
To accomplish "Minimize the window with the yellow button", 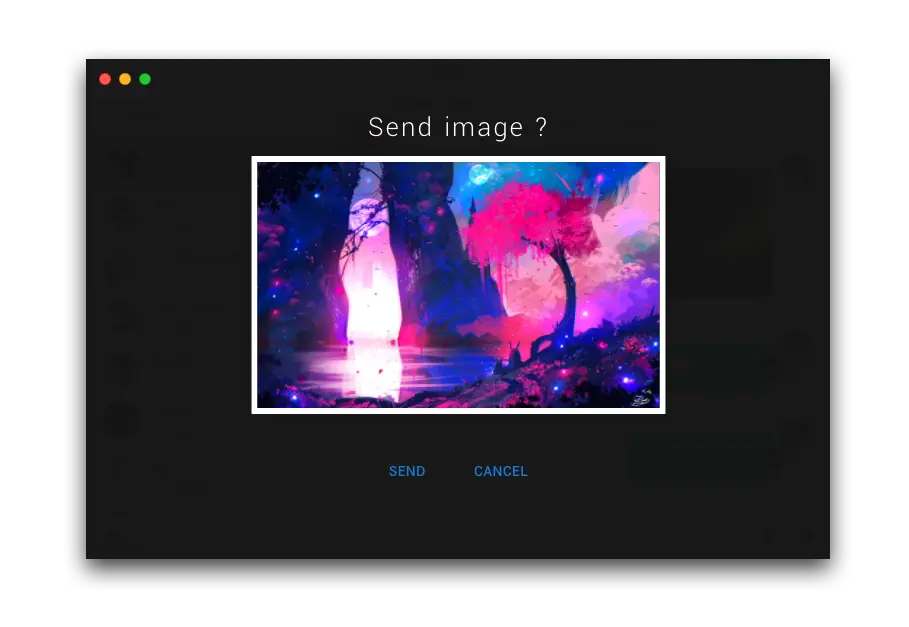I will pyautogui.click(x=125, y=79).
